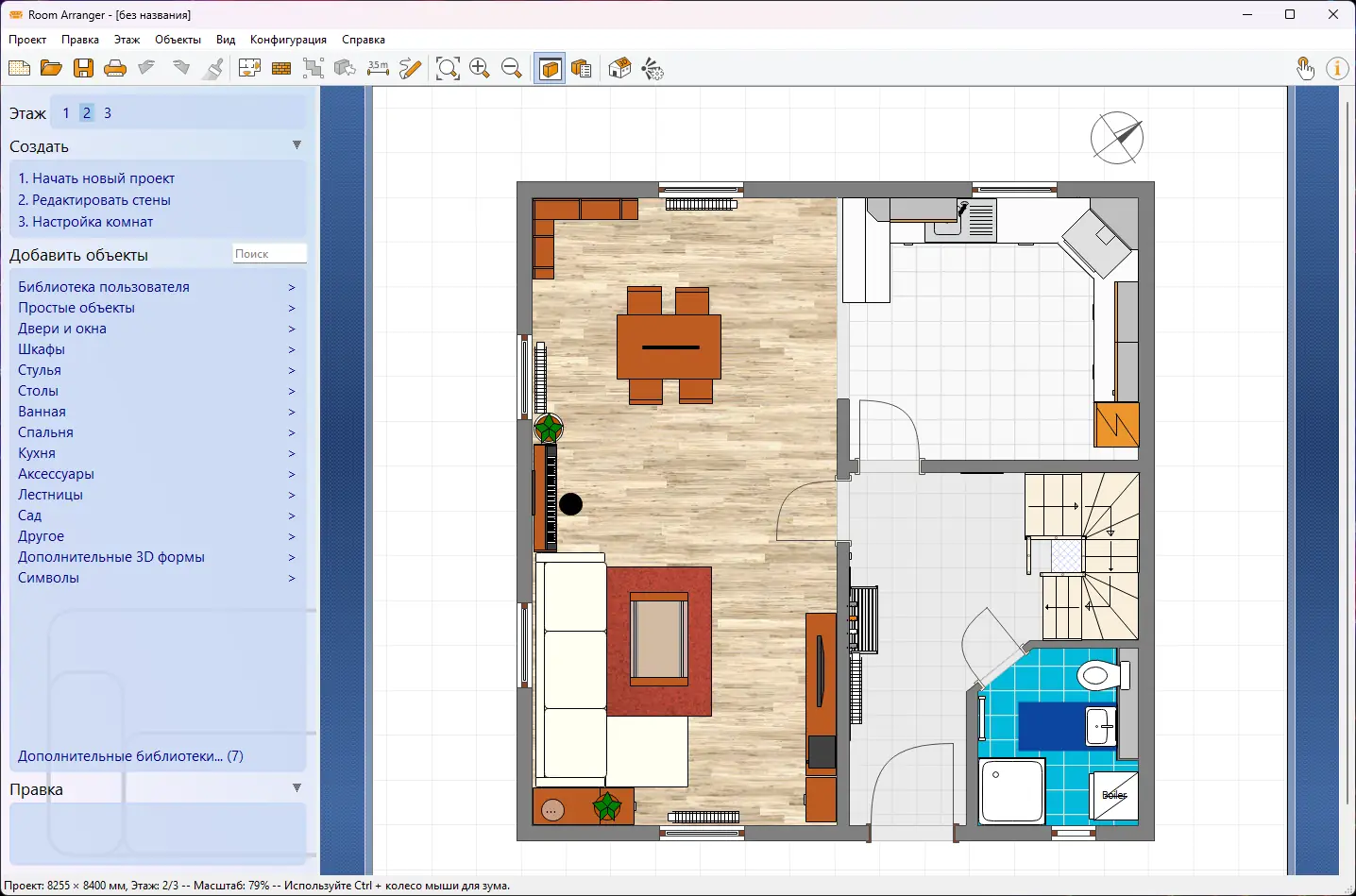Print the floor plan with printer icon
1356x896 pixels.
(115, 68)
